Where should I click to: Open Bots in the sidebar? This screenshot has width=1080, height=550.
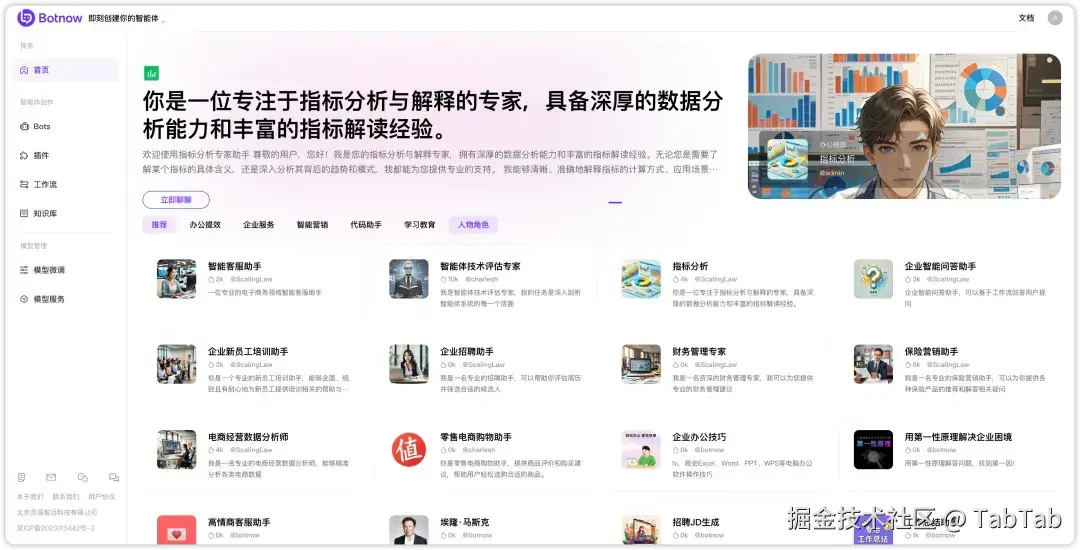pyautogui.click(x=65, y=127)
